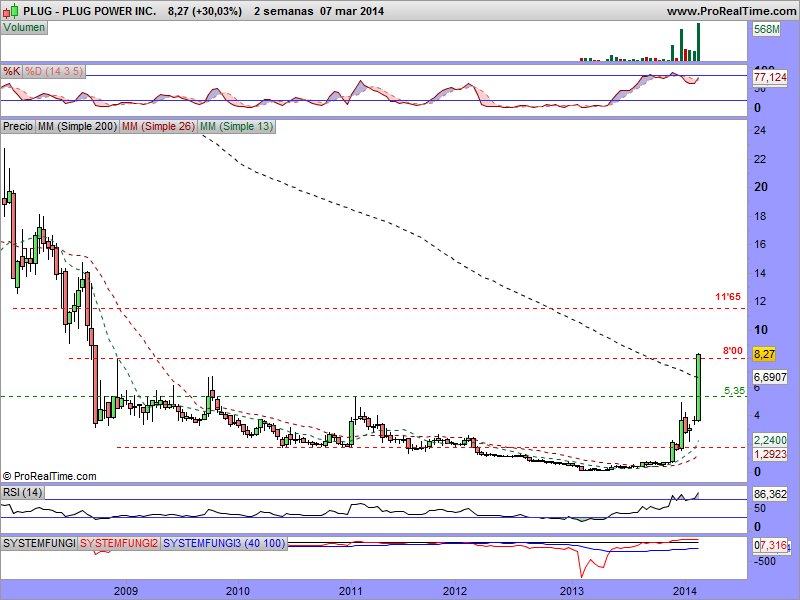
Task: Click the 18 price axis label
Action: click(760, 216)
